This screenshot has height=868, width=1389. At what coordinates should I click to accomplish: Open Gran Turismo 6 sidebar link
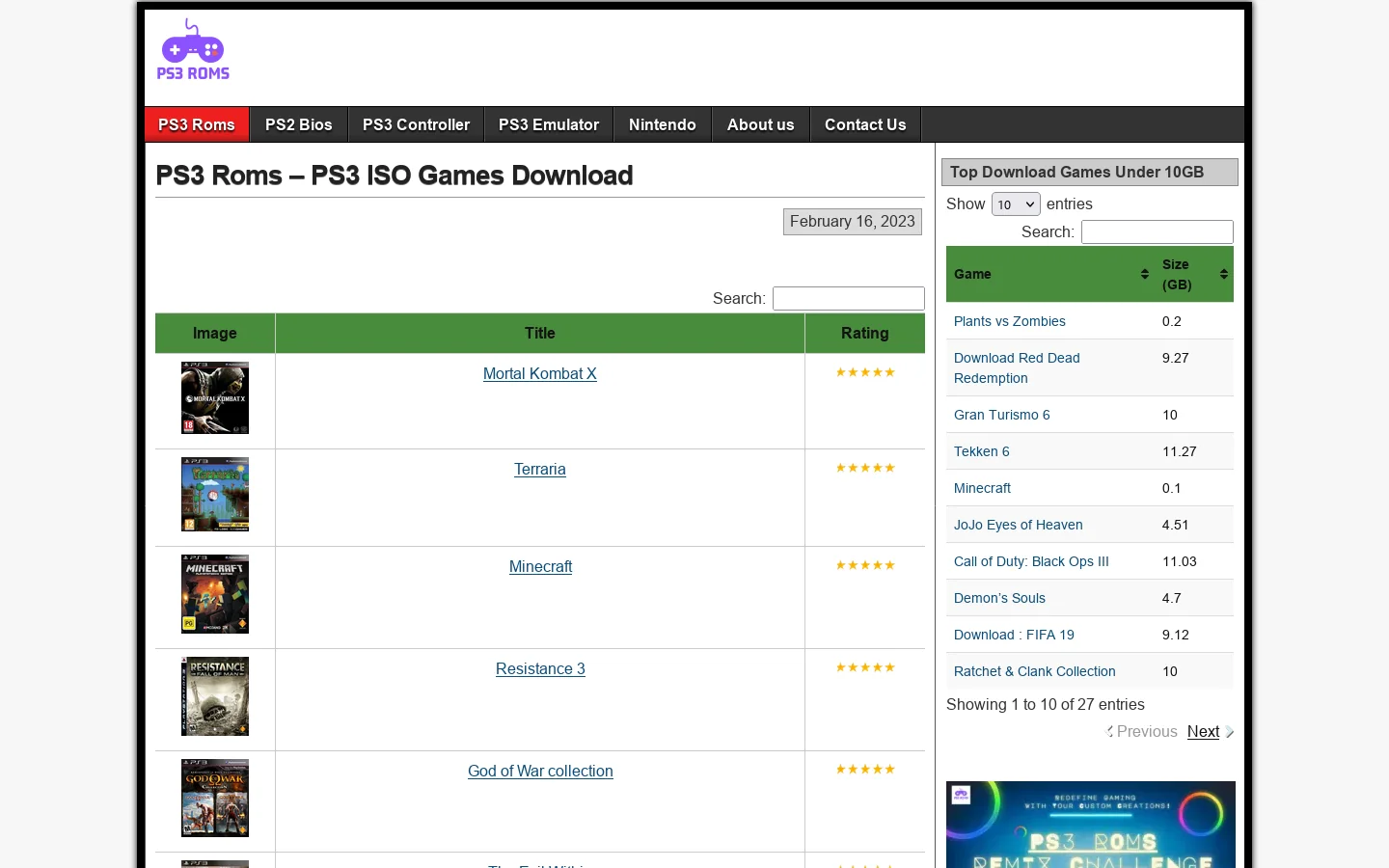click(x=1002, y=415)
